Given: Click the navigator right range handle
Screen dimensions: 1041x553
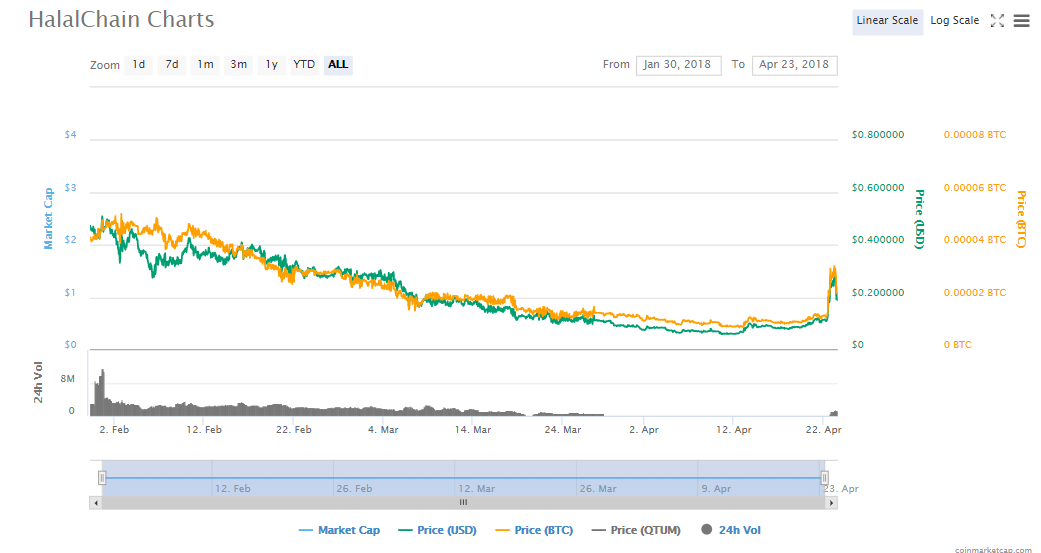Looking at the screenshot, I should (x=825, y=478).
